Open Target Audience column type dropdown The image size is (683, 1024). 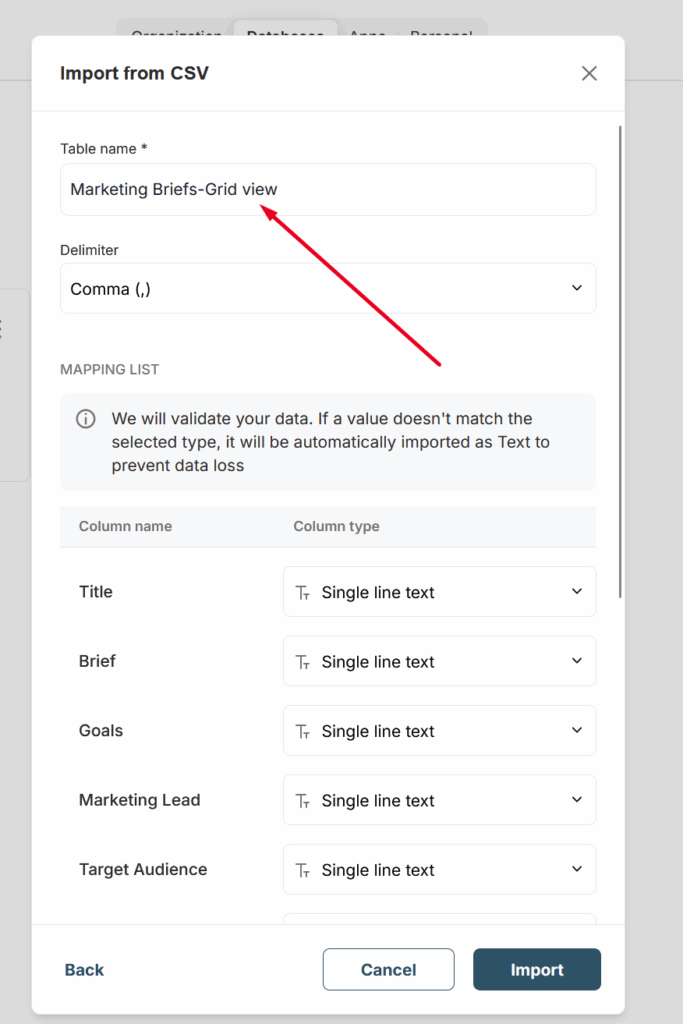click(x=439, y=870)
